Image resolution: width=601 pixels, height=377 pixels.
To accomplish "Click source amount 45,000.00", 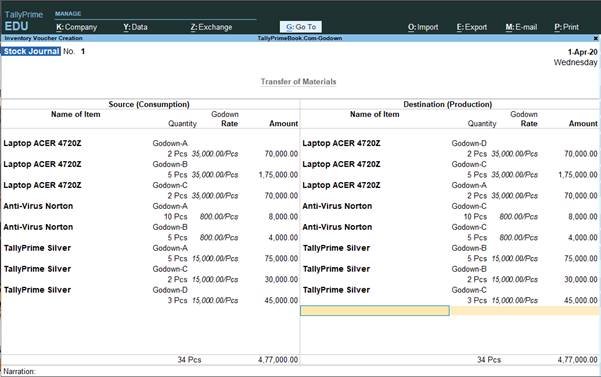I will click(x=281, y=300).
